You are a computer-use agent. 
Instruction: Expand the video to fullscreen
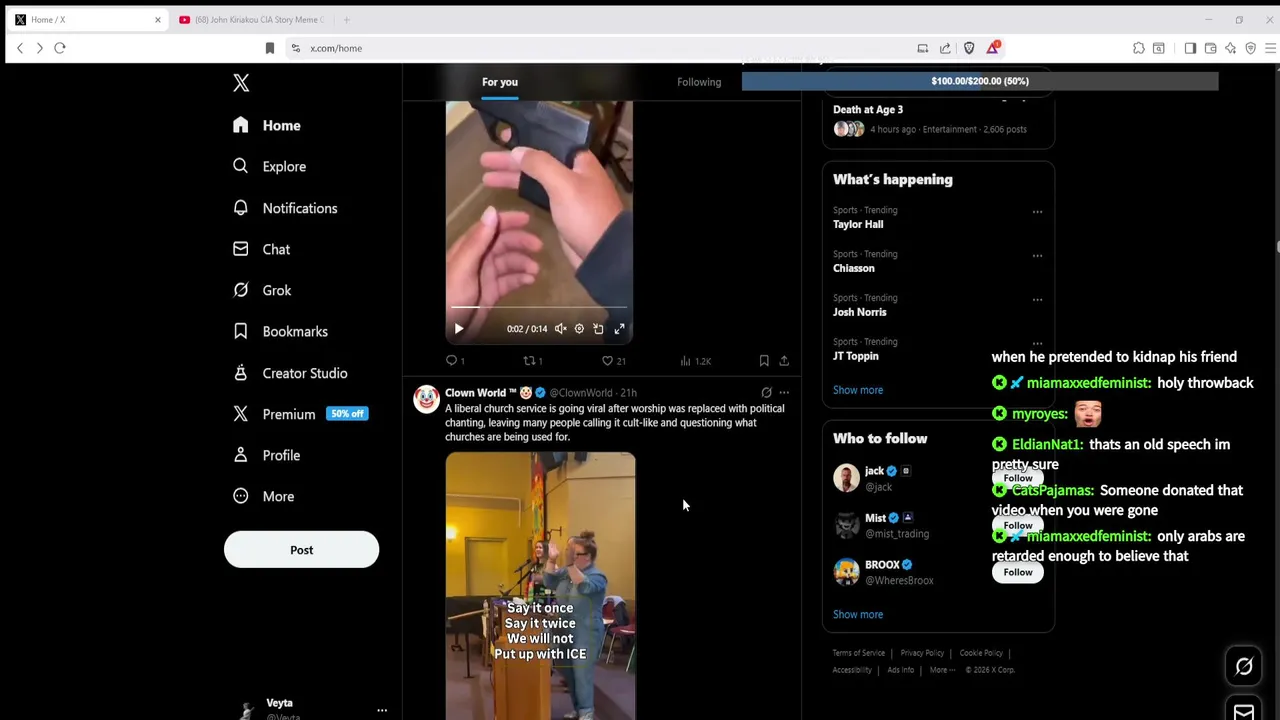(619, 329)
